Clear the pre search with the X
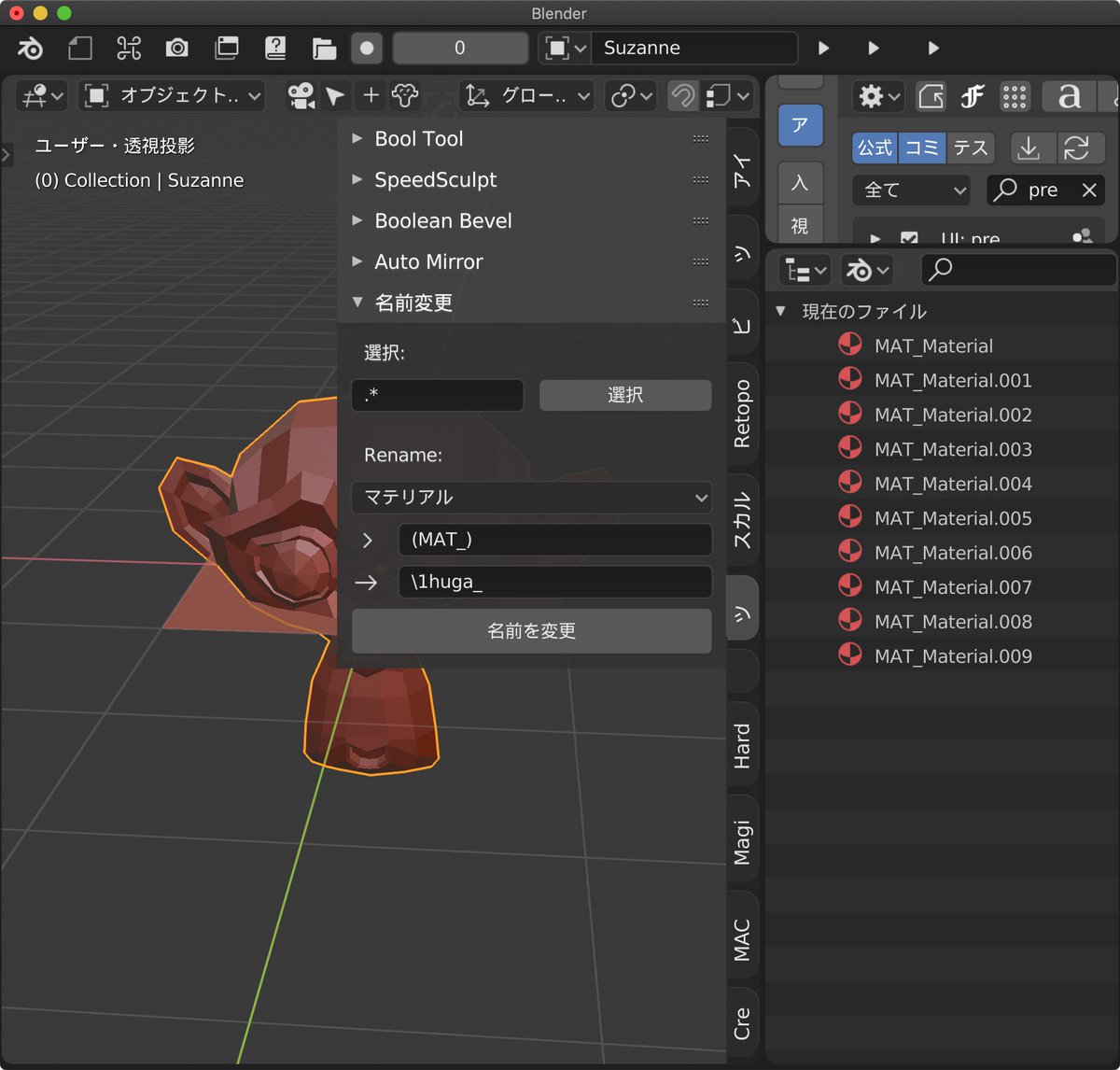The width and height of the screenshot is (1120, 1070). (x=1088, y=190)
